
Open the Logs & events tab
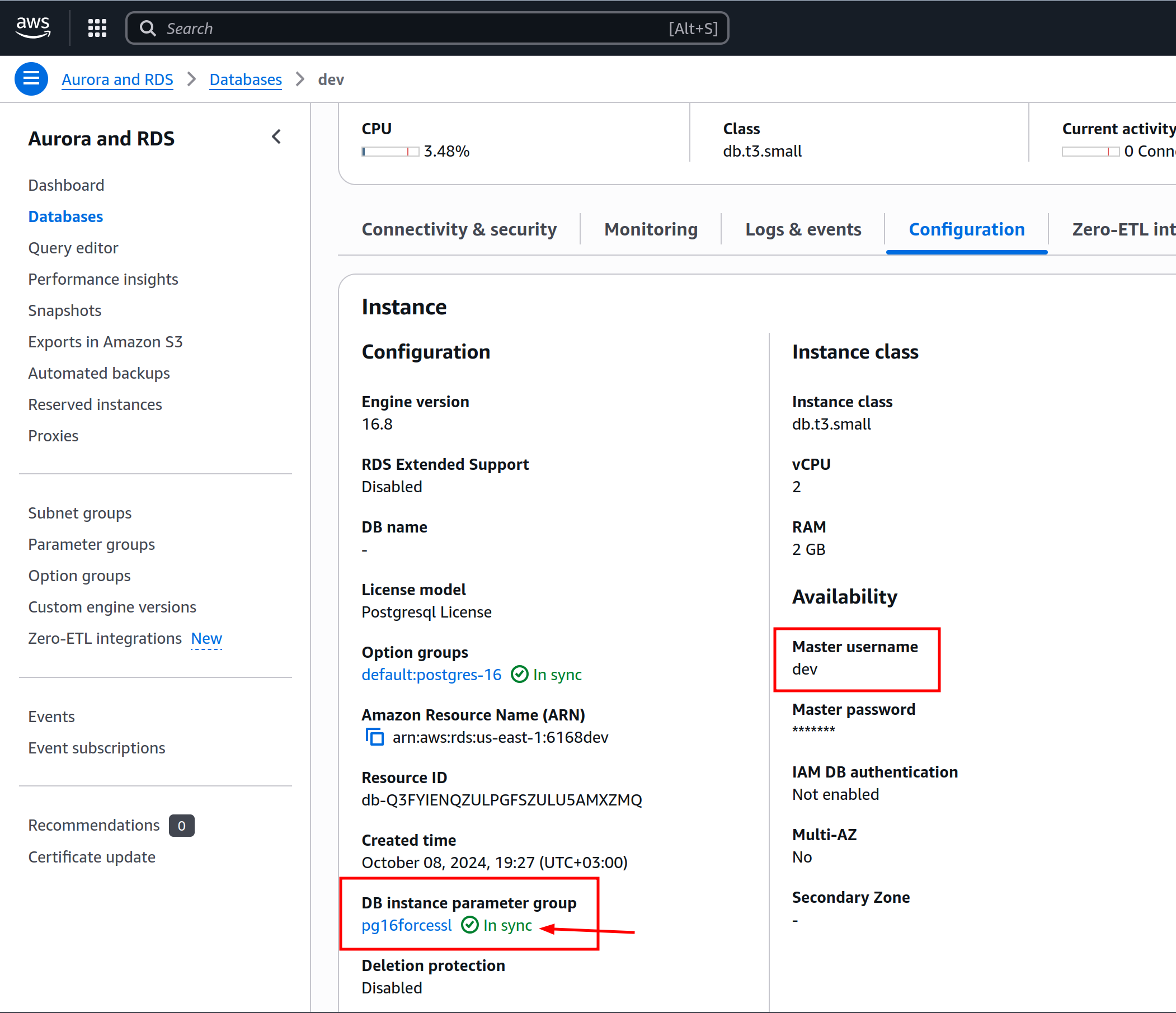(x=803, y=229)
